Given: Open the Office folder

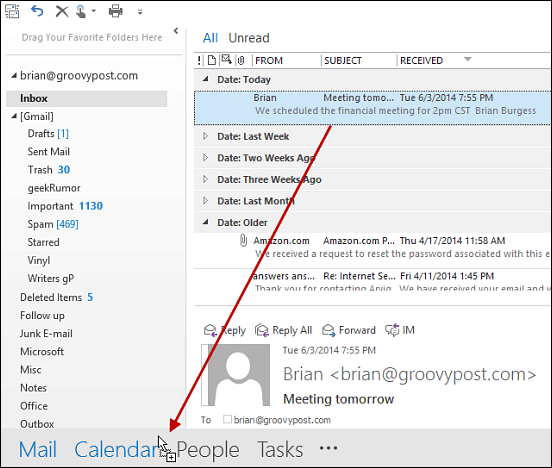Looking at the screenshot, I should point(34,406).
